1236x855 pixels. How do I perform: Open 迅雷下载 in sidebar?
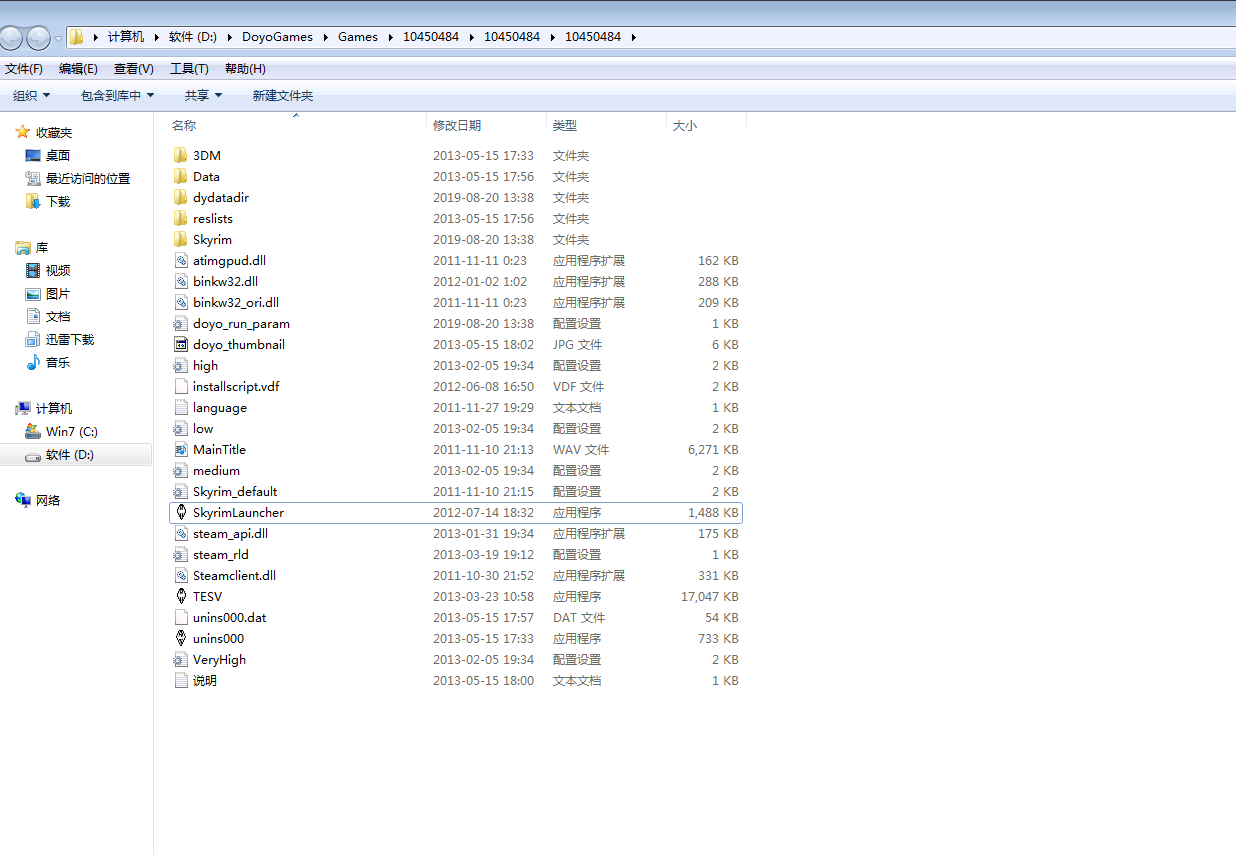pos(69,339)
